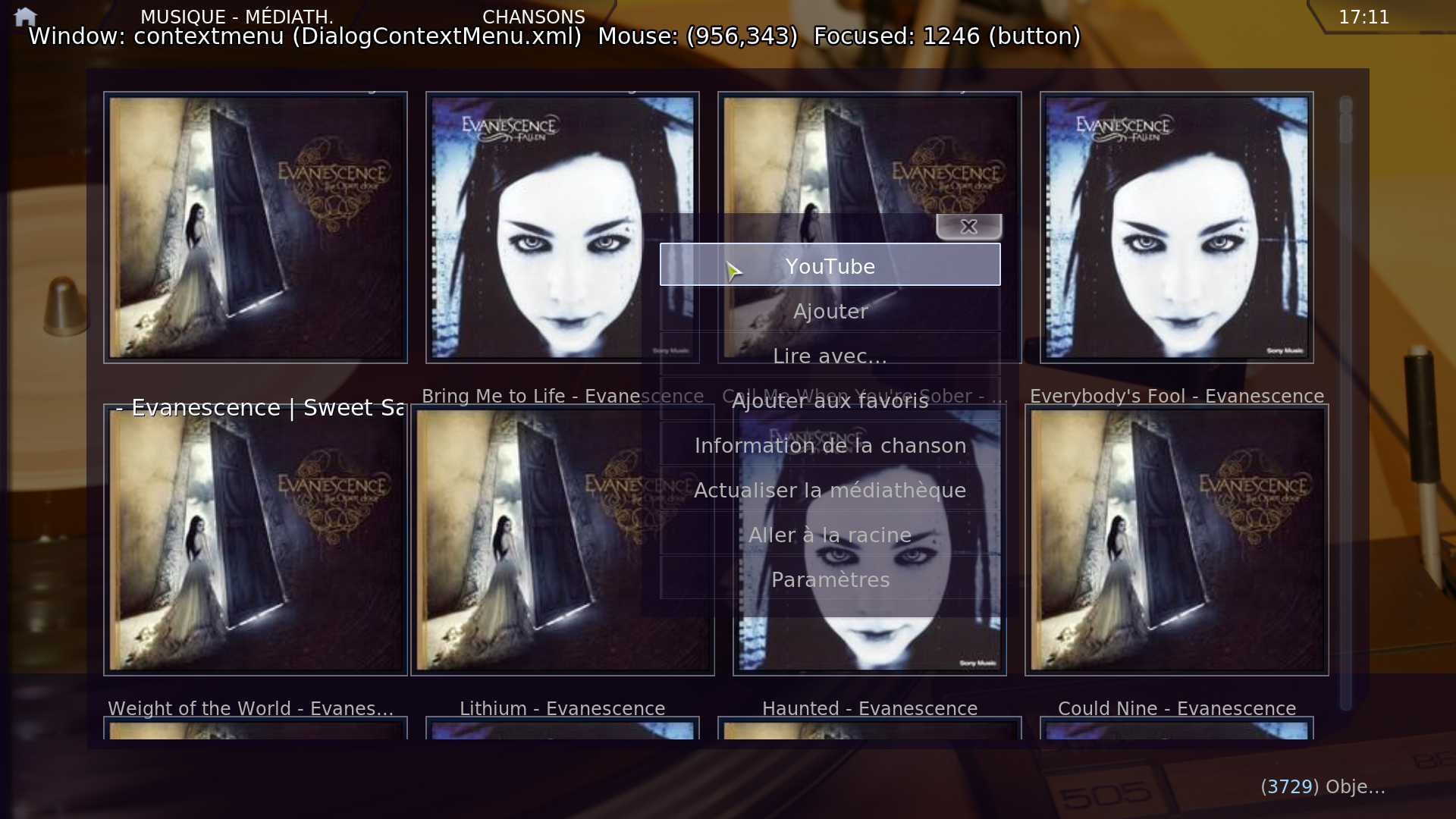The image size is (1456, 819).
Task: Select the Sweet Sacrifice album cover
Action: click(256, 227)
